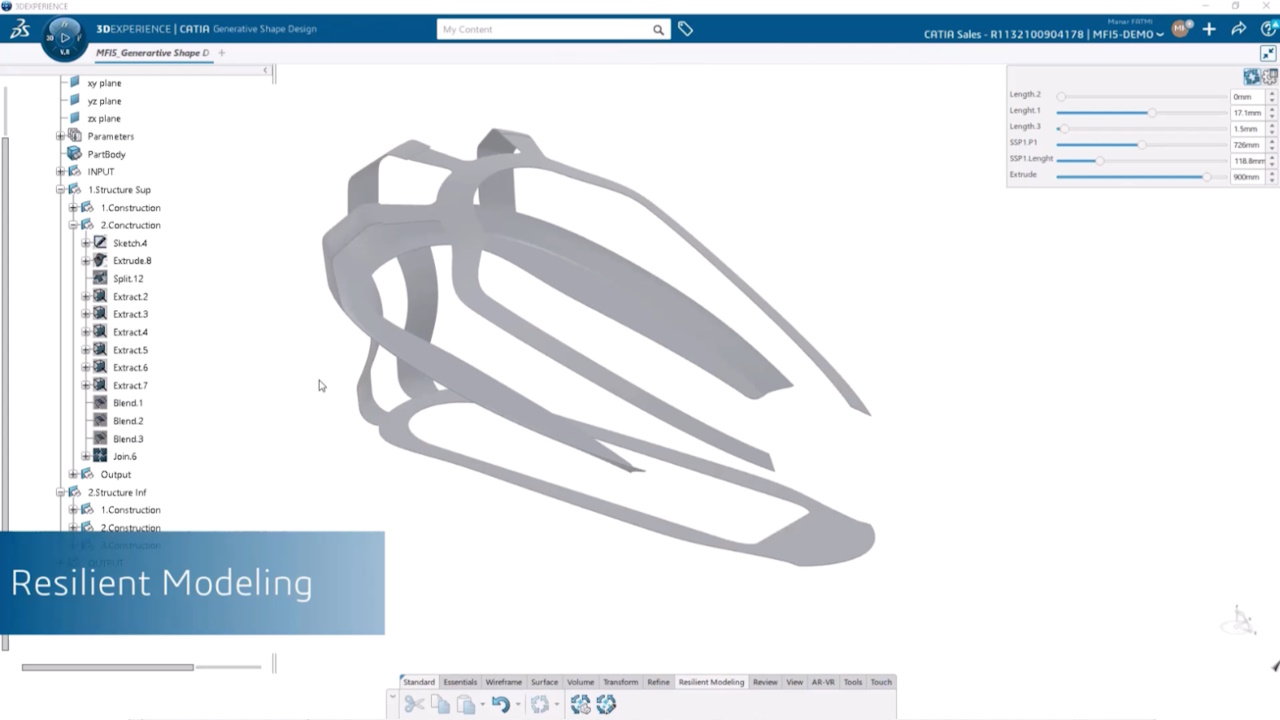Select the Sketch.4 node in the tree
The width and height of the screenshot is (1280, 720).
(x=130, y=243)
